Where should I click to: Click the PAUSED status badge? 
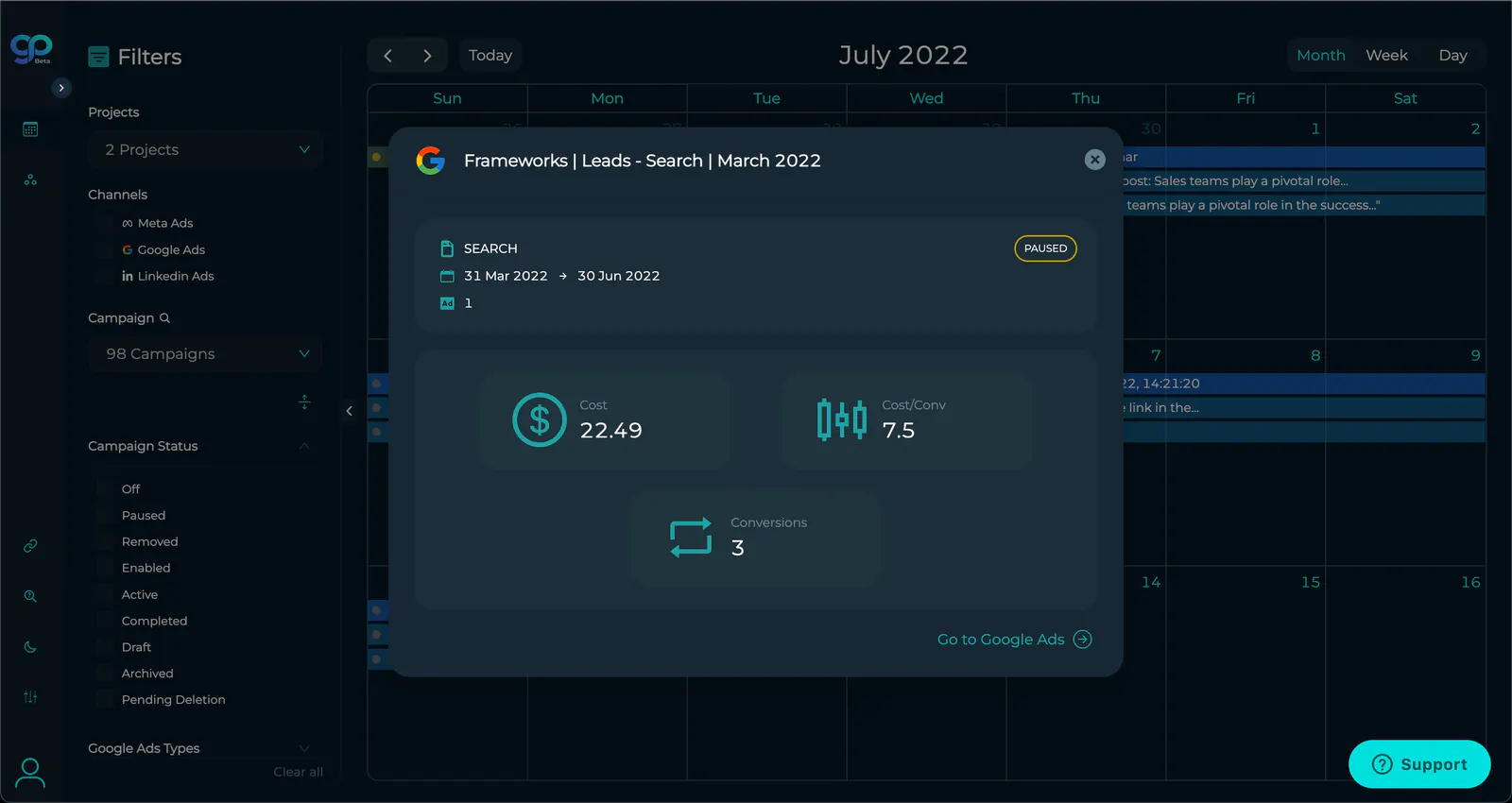[x=1045, y=248]
